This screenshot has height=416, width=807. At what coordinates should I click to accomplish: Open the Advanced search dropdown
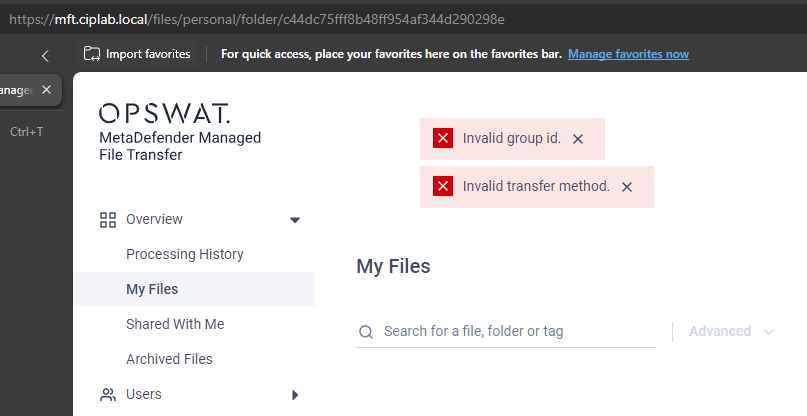(x=731, y=331)
